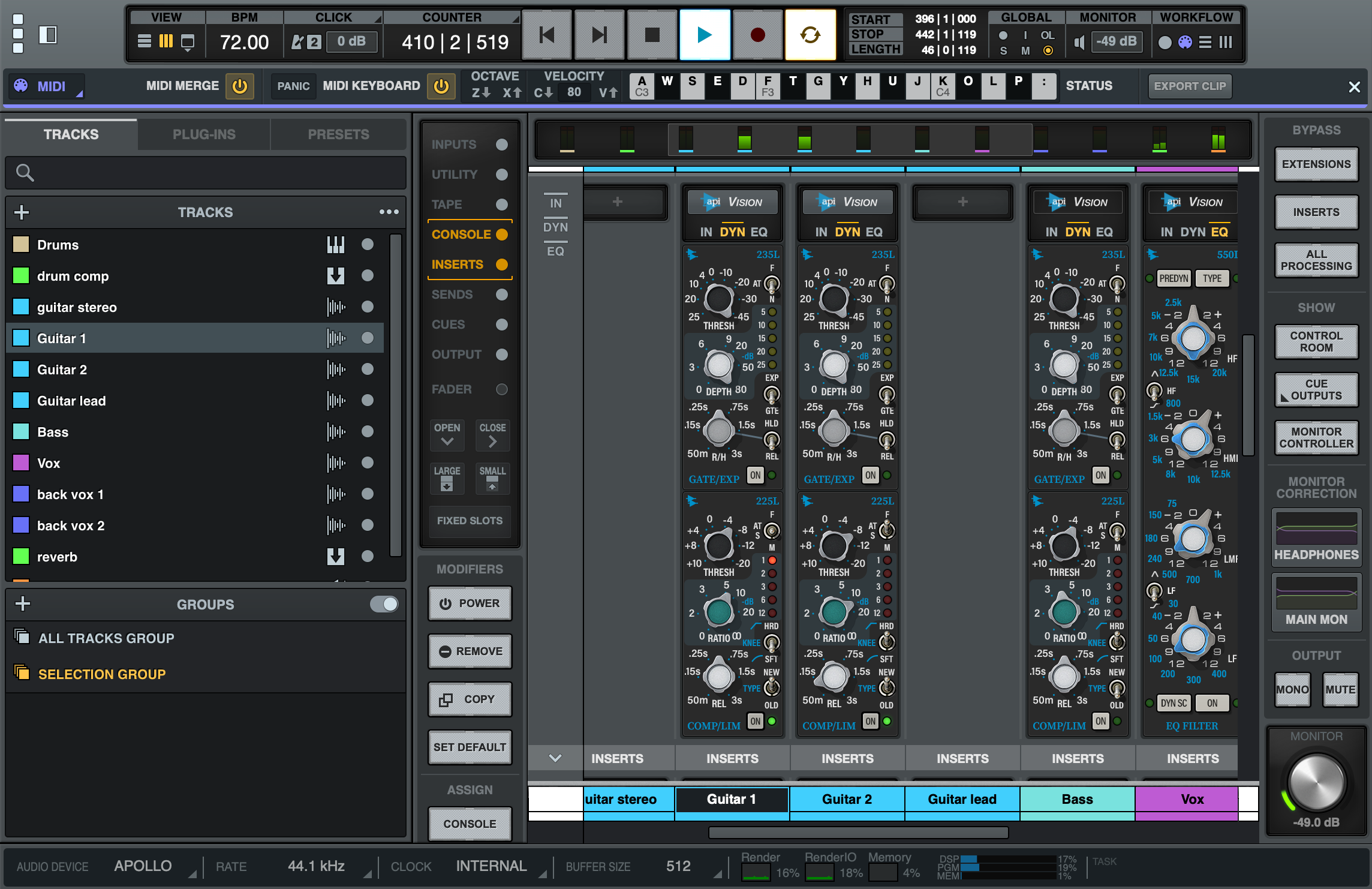Image resolution: width=1372 pixels, height=889 pixels.
Task: Click the MIDI plug icon at top left
Action: 22,86
